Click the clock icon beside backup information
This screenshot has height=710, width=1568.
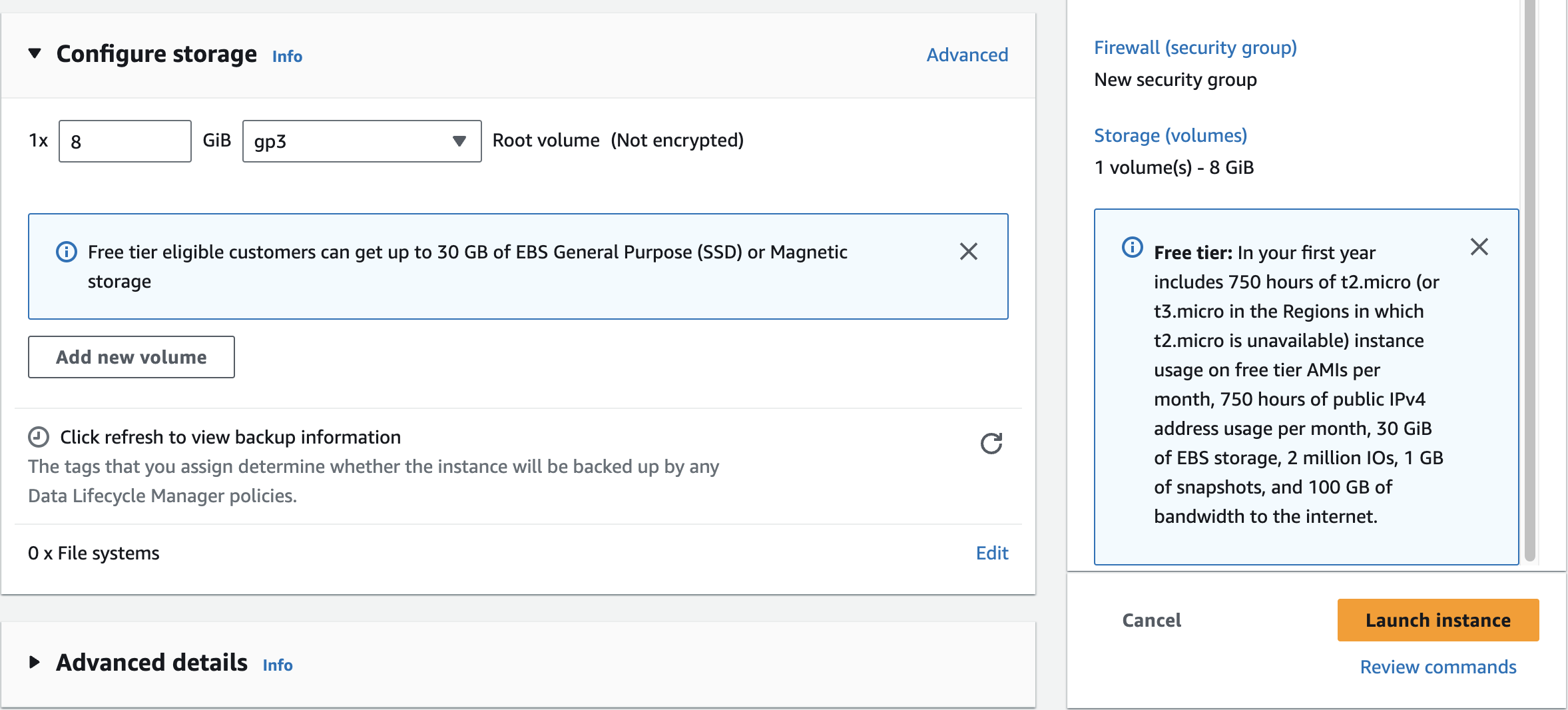coord(39,437)
